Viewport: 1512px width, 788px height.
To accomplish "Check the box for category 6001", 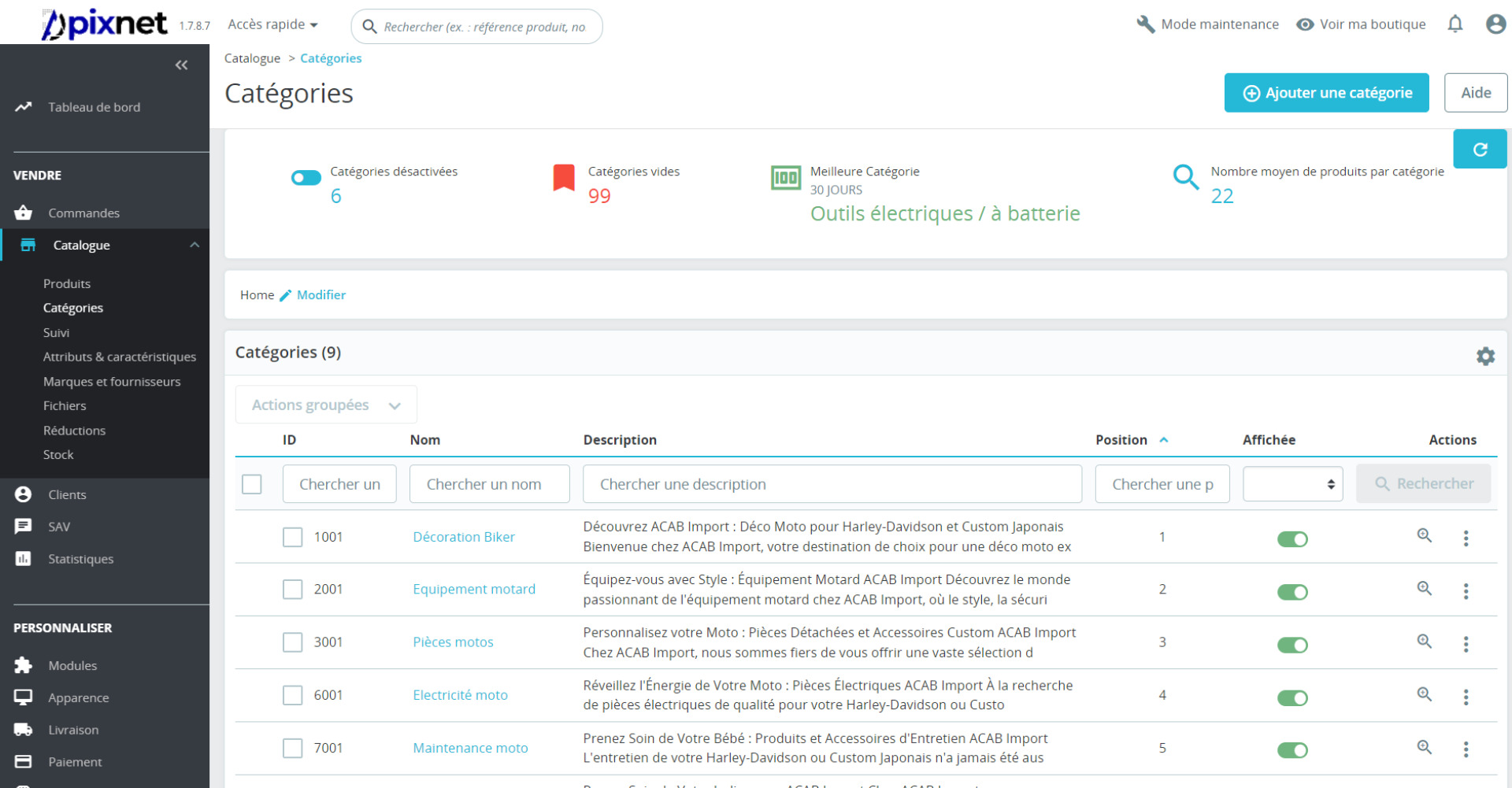I will pyautogui.click(x=293, y=695).
